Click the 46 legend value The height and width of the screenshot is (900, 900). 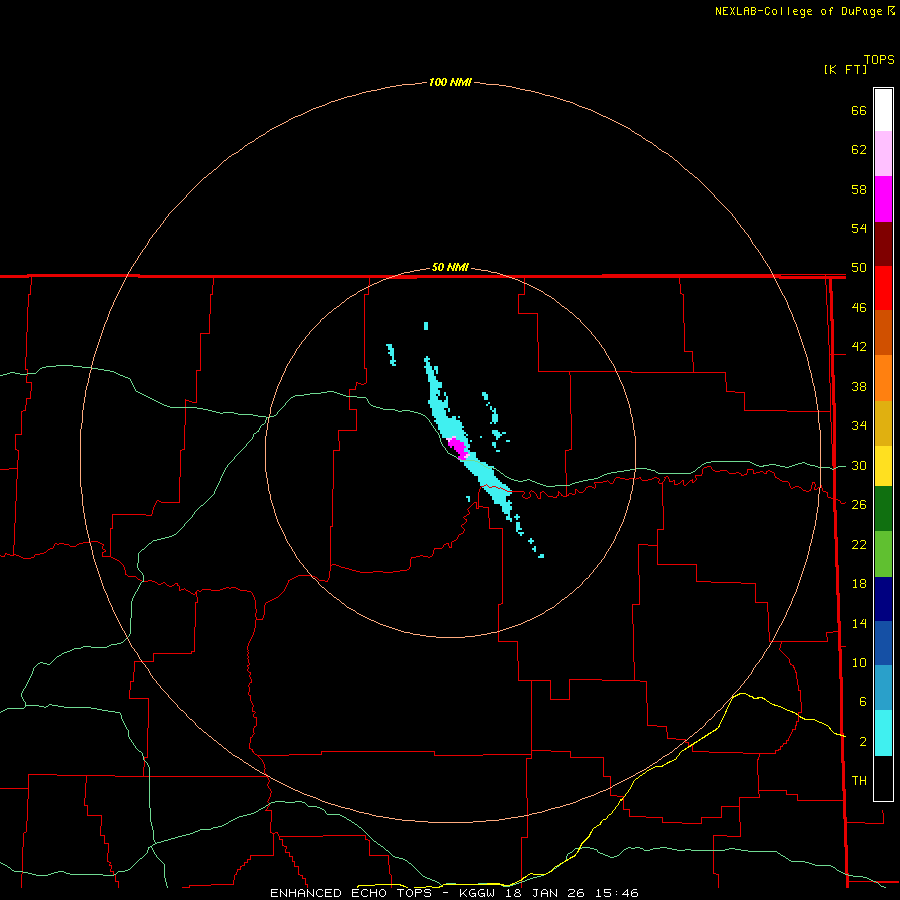[x=859, y=308]
